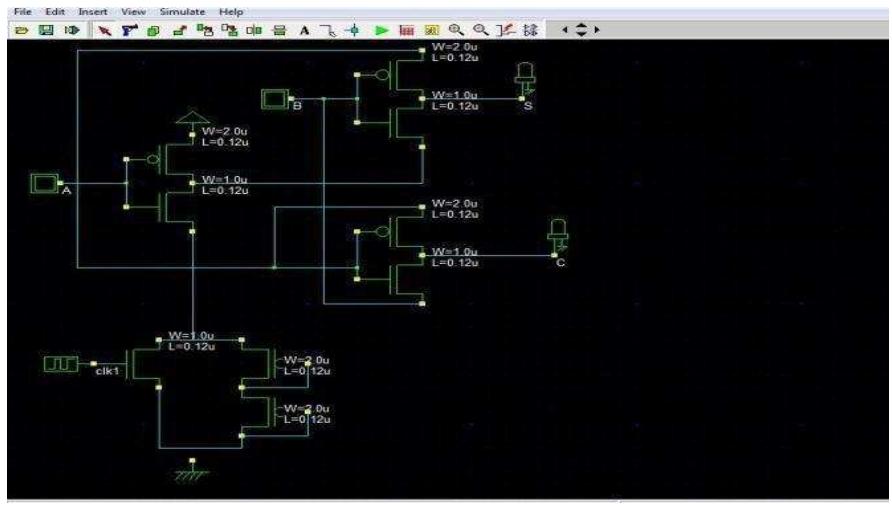This screenshot has width=892, height=507.
Task: Click the pan right arrow
Action: [x=597, y=30]
